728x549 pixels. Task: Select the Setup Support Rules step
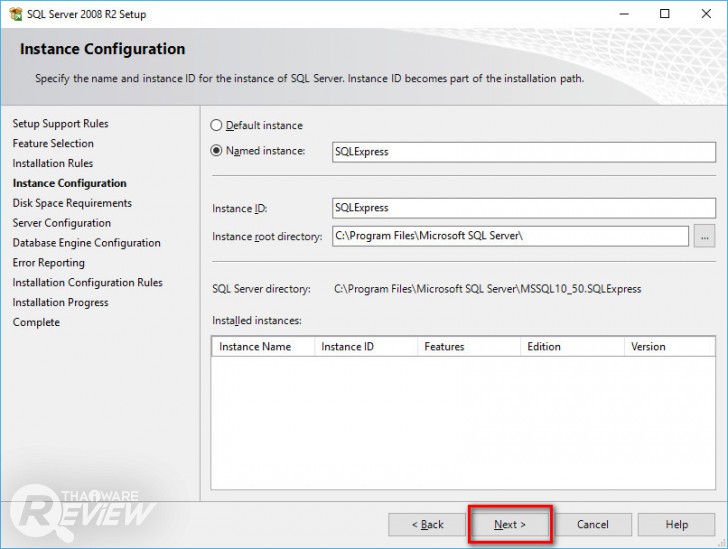pos(60,124)
